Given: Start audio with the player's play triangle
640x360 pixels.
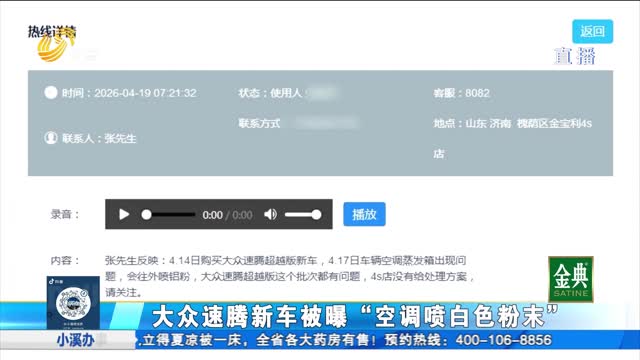Looking at the screenshot, I should 124,214.
